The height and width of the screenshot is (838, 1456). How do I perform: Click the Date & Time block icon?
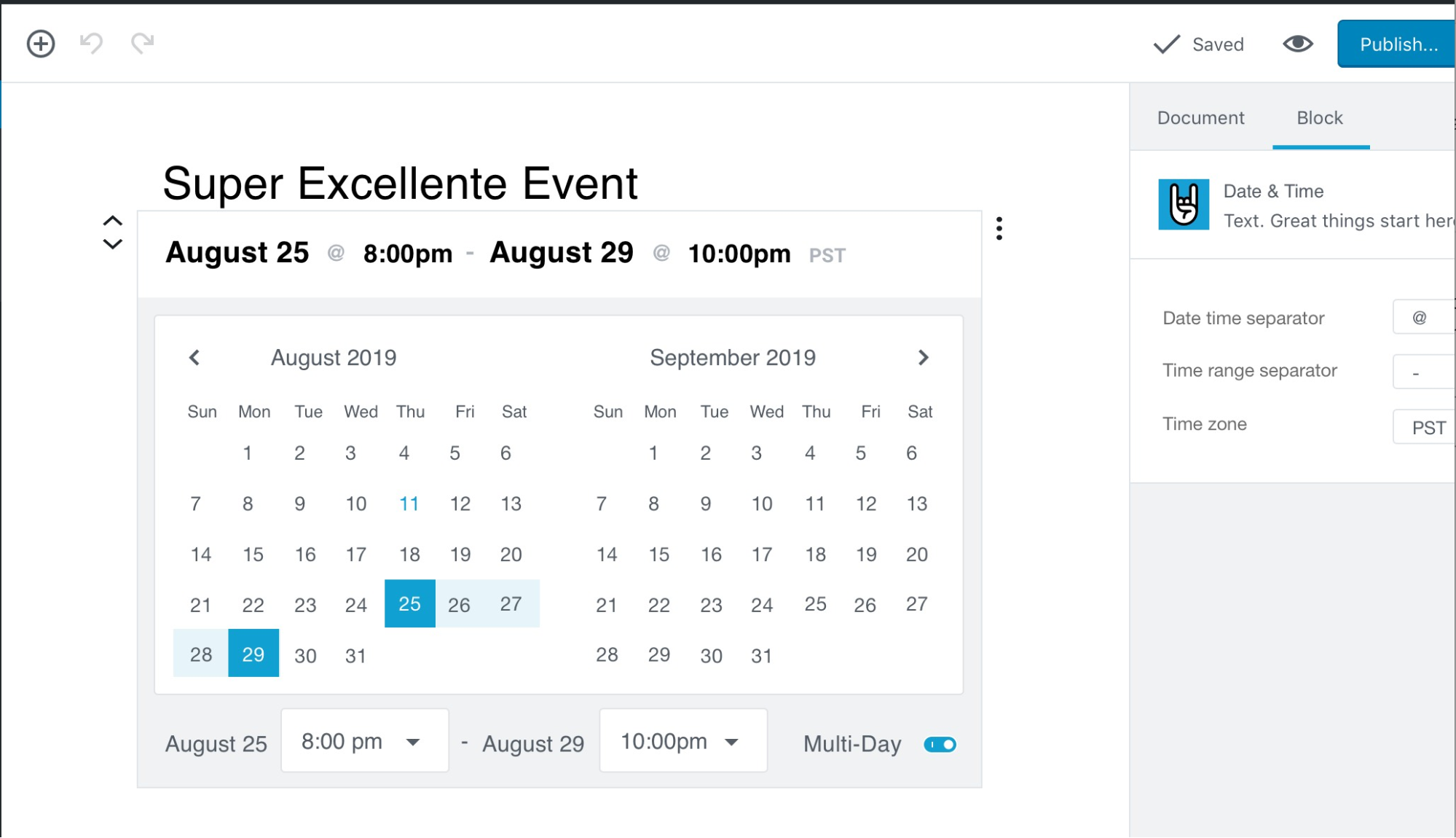1184,205
